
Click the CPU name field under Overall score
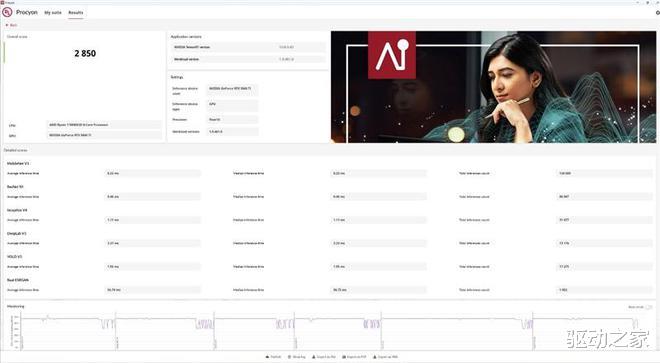104,125
